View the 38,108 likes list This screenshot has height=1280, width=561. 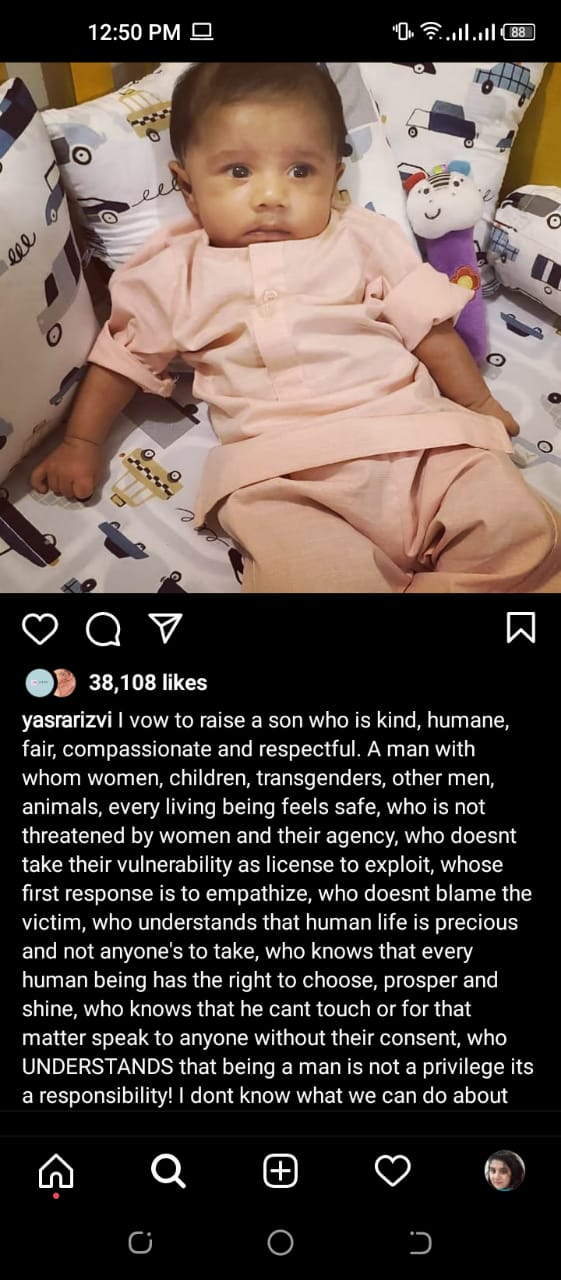148,683
